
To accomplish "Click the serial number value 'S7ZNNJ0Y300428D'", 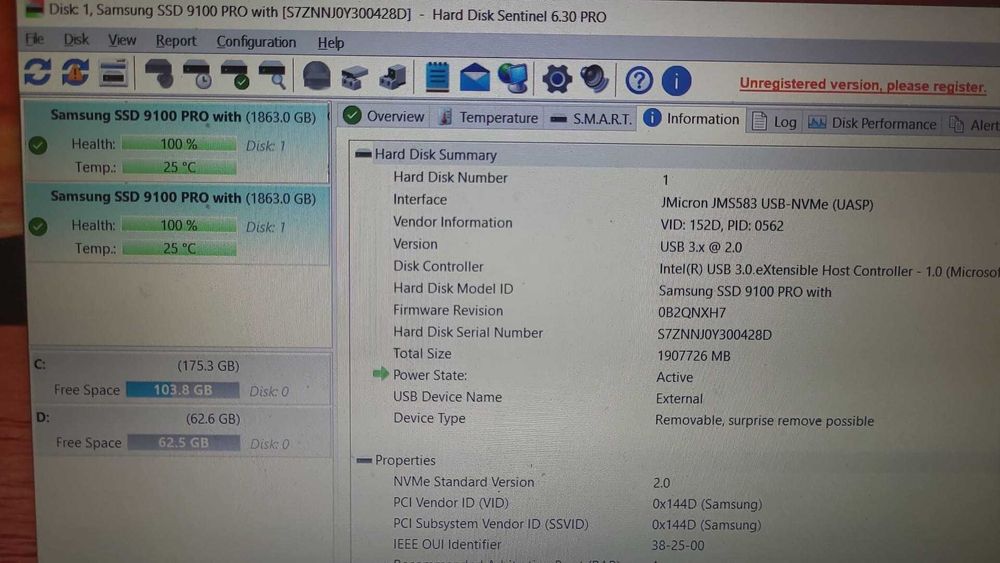I will click(x=714, y=334).
